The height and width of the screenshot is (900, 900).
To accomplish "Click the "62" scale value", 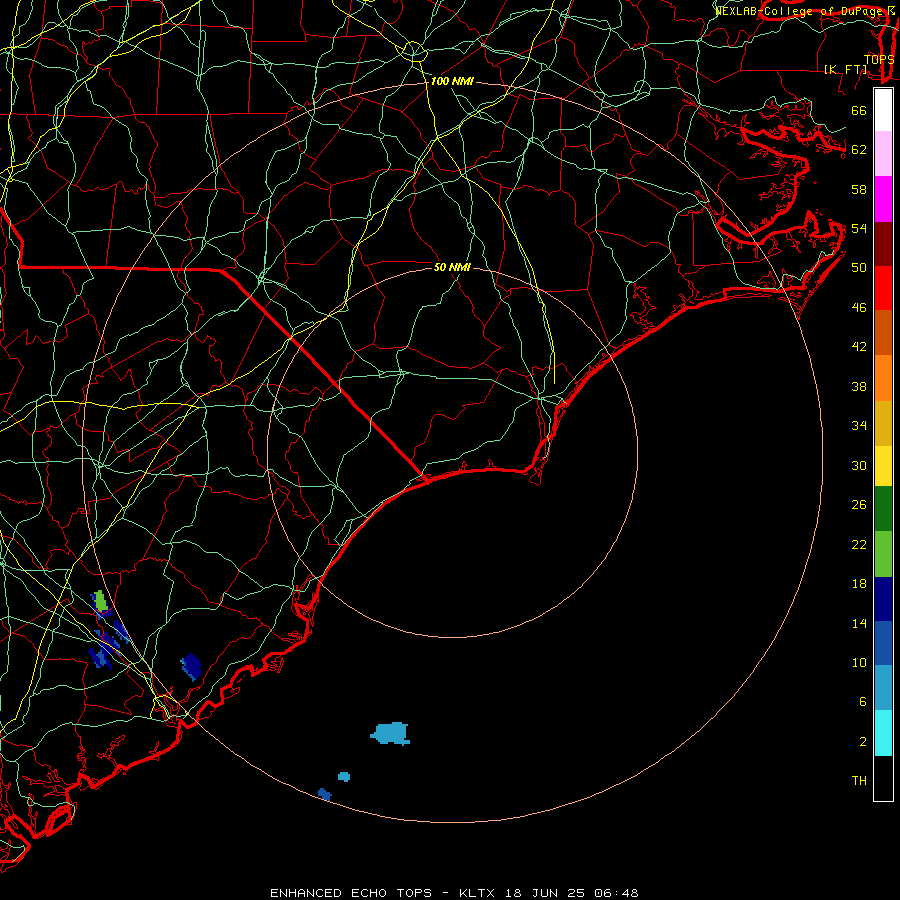I will click(859, 150).
